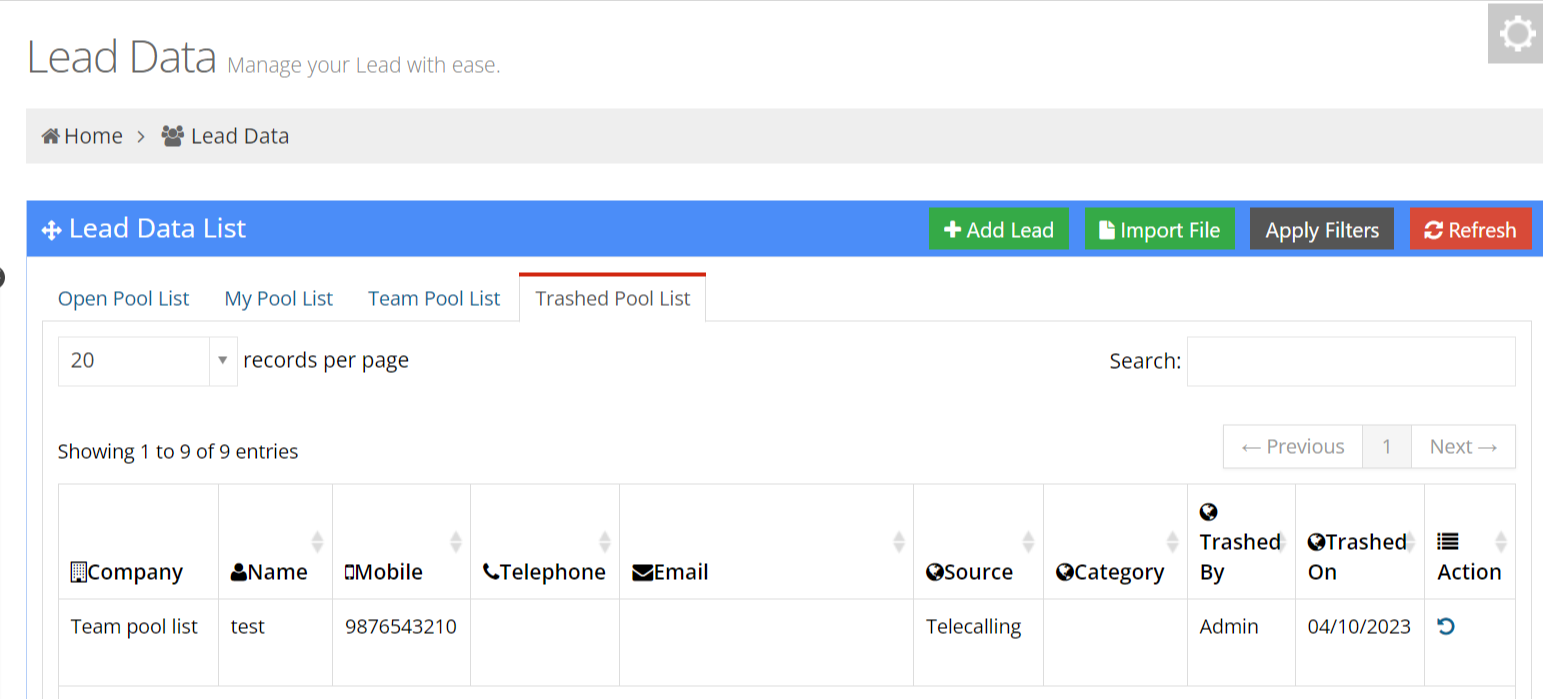
Task: Restore the trashed lead via undo icon
Action: click(x=1445, y=627)
